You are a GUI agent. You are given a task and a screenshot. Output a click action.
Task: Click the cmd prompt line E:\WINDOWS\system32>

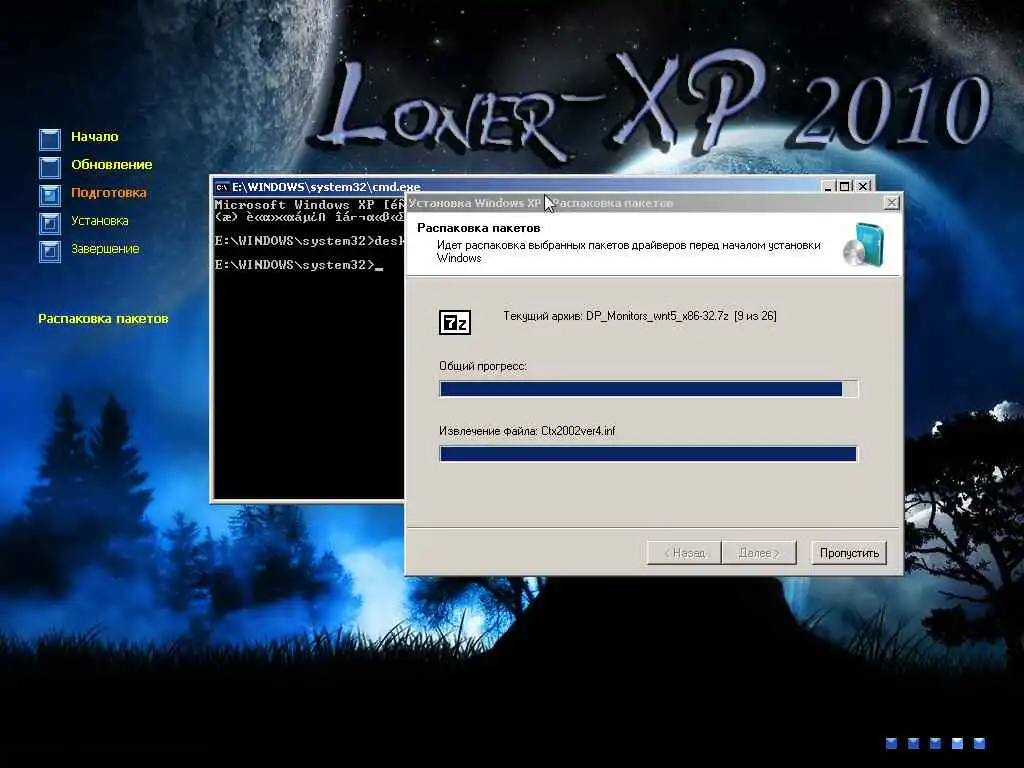(x=299, y=264)
